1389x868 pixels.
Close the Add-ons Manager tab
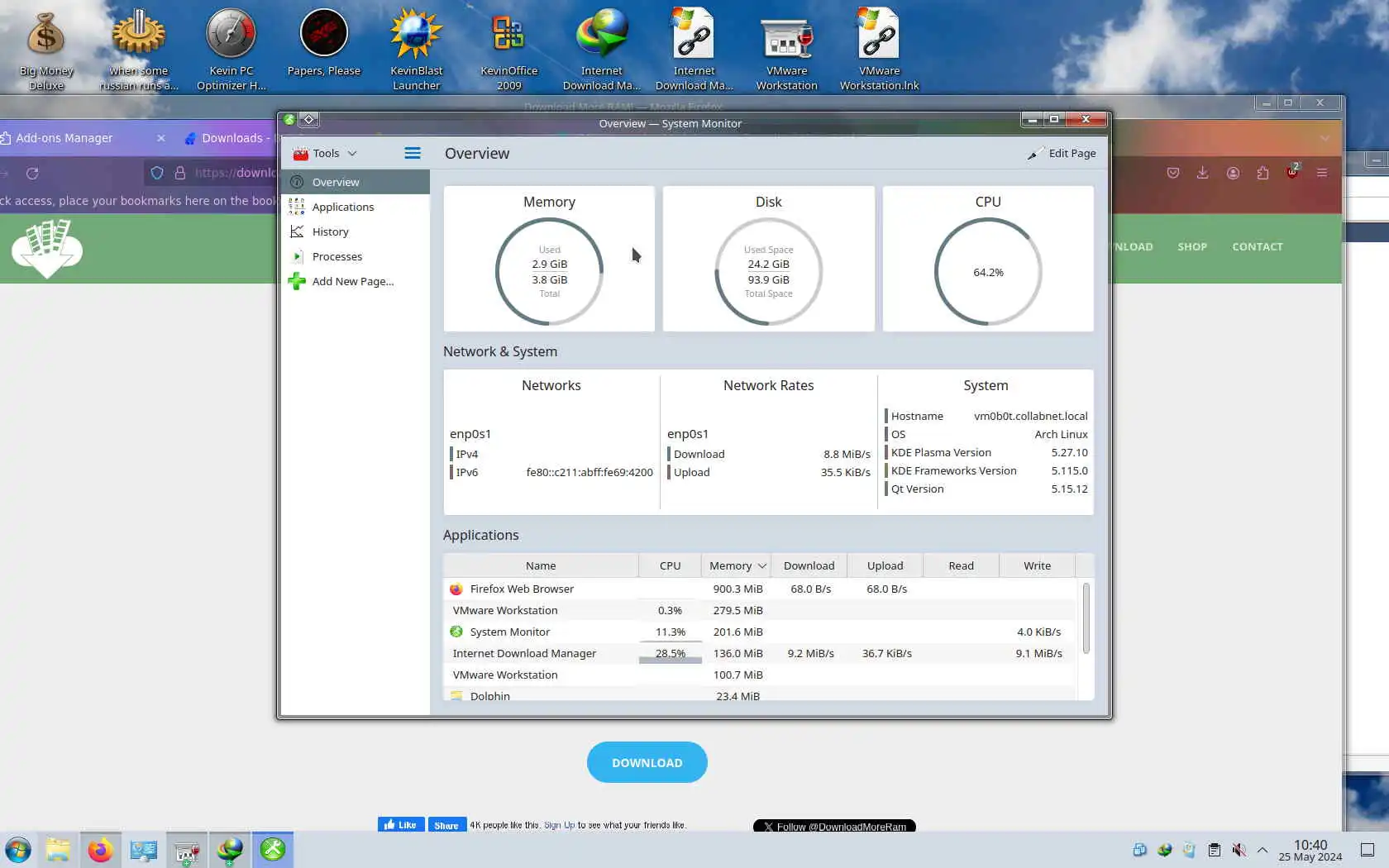[161, 138]
